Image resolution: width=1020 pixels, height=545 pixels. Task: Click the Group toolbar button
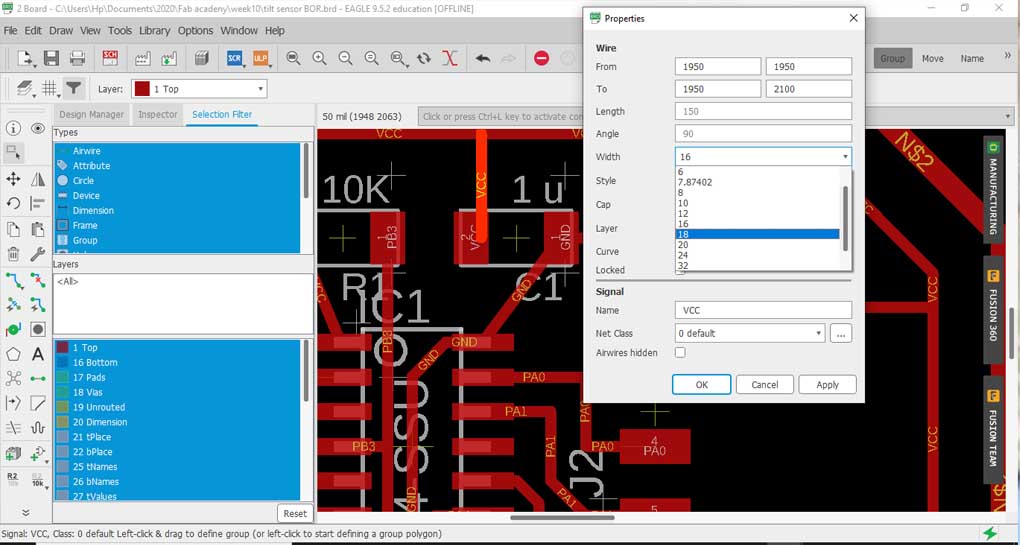tap(892, 58)
